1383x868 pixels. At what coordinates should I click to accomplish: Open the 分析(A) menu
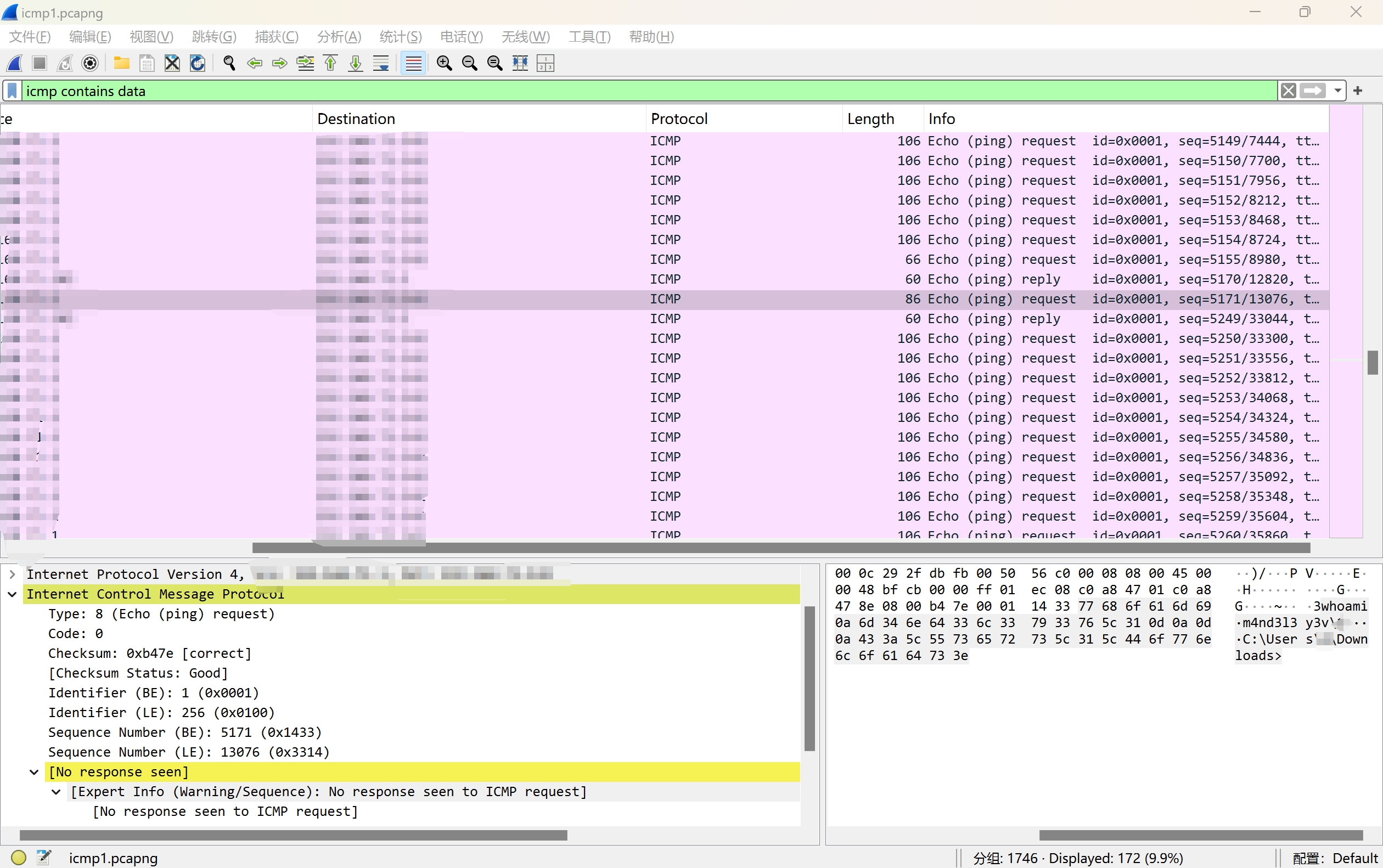click(x=339, y=37)
